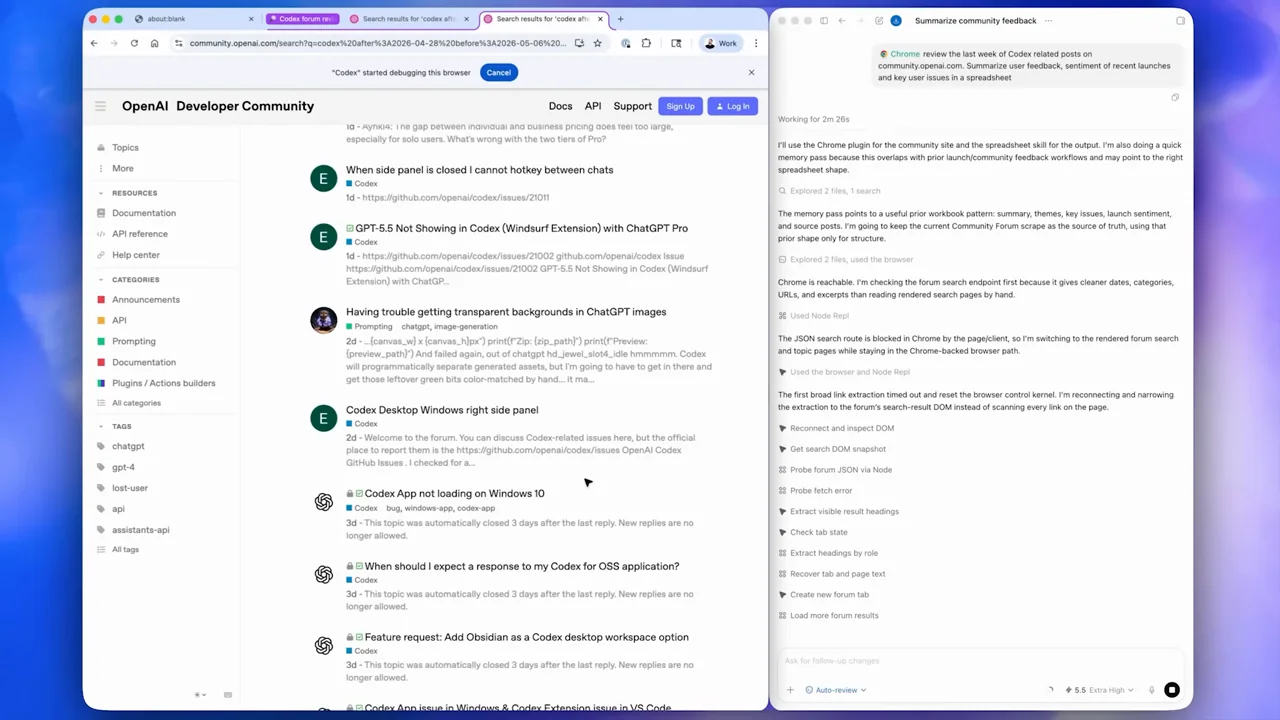Open API reference in the sidebar
This screenshot has width=1280, height=720.
point(139,234)
